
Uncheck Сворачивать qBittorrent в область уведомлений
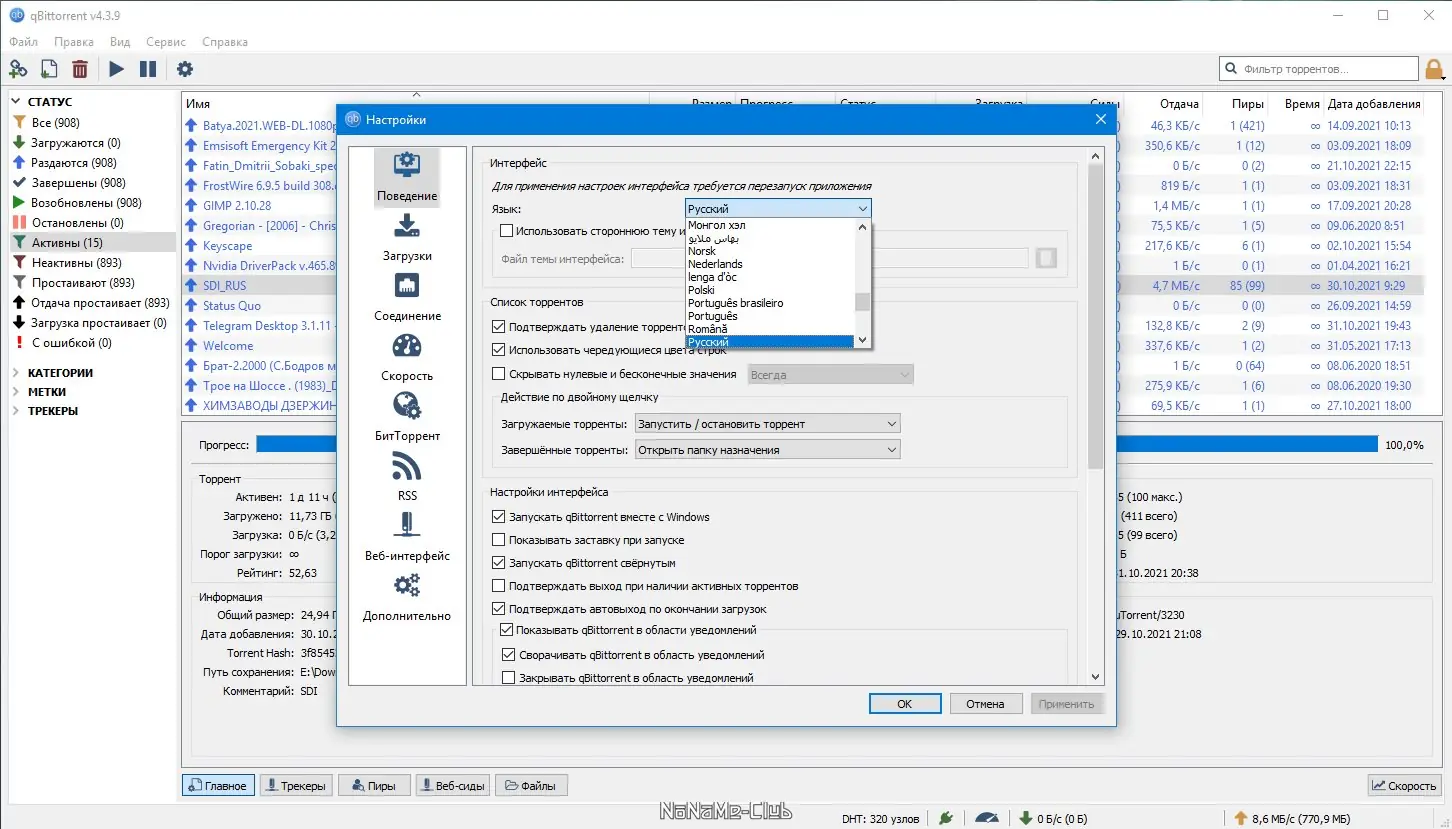509,655
